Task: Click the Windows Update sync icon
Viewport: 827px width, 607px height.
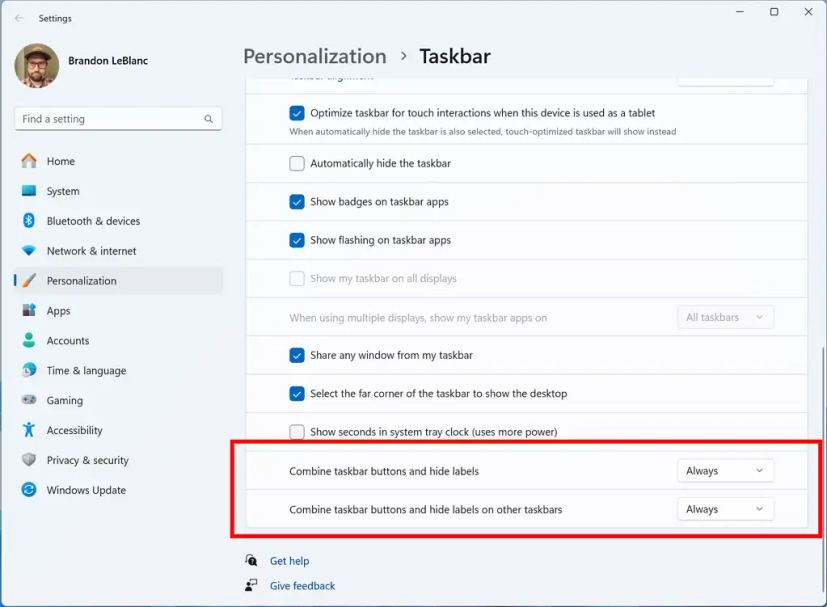Action: point(29,490)
